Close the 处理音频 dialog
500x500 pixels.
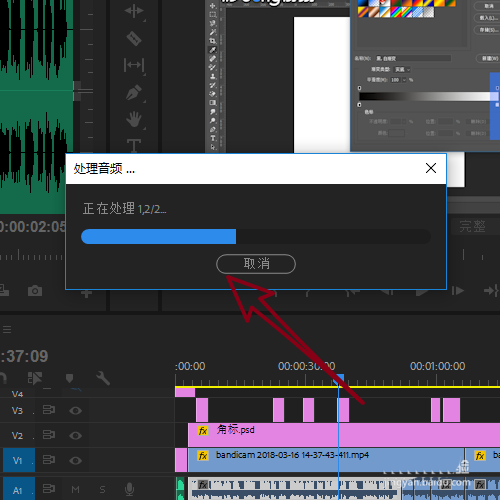(431, 168)
